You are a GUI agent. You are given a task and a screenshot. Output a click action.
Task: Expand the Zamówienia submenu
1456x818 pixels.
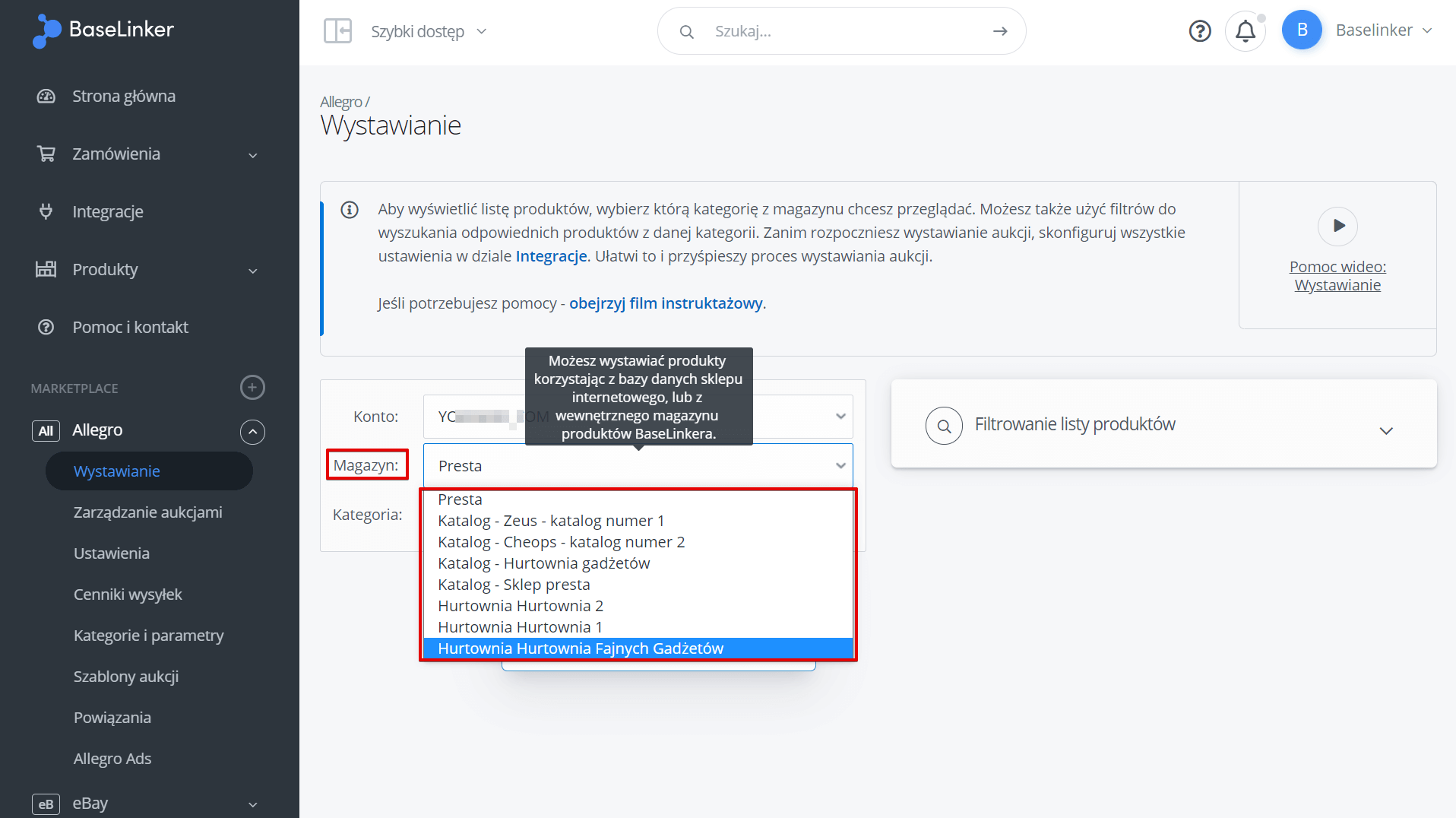[x=253, y=155]
